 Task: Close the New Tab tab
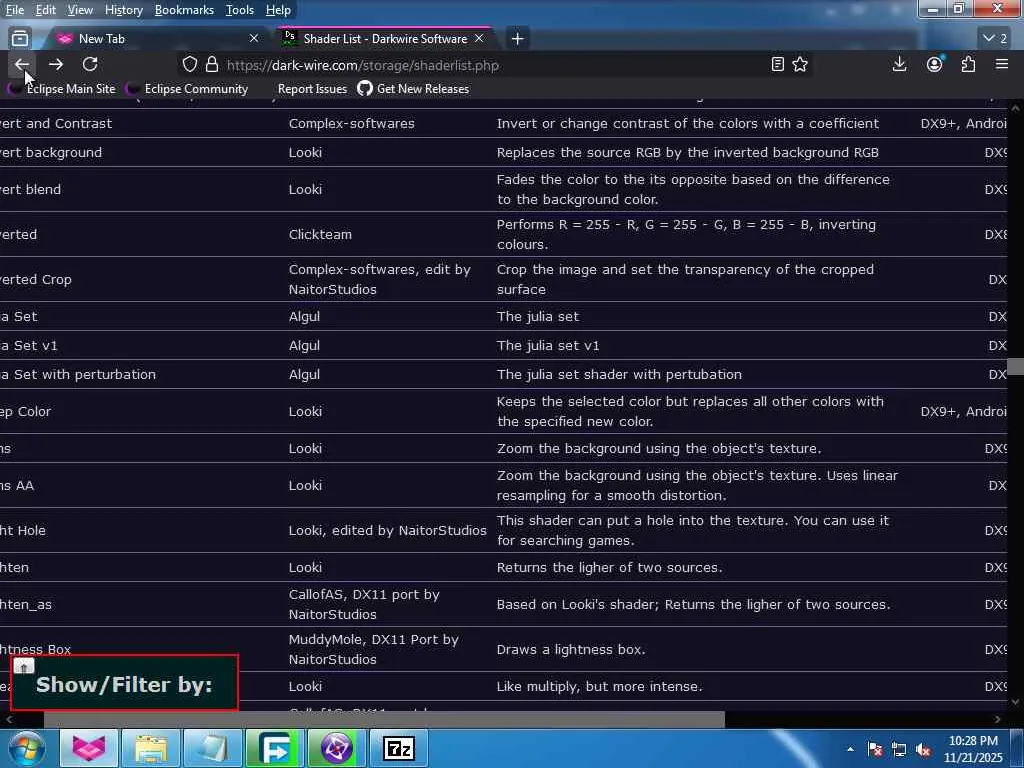[x=253, y=39]
